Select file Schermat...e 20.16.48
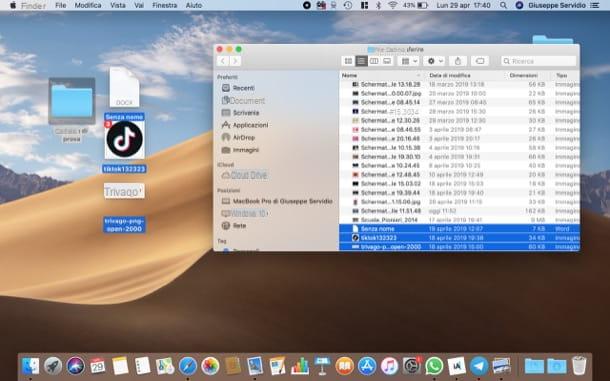The width and height of the screenshot is (610, 381). (x=459, y=139)
